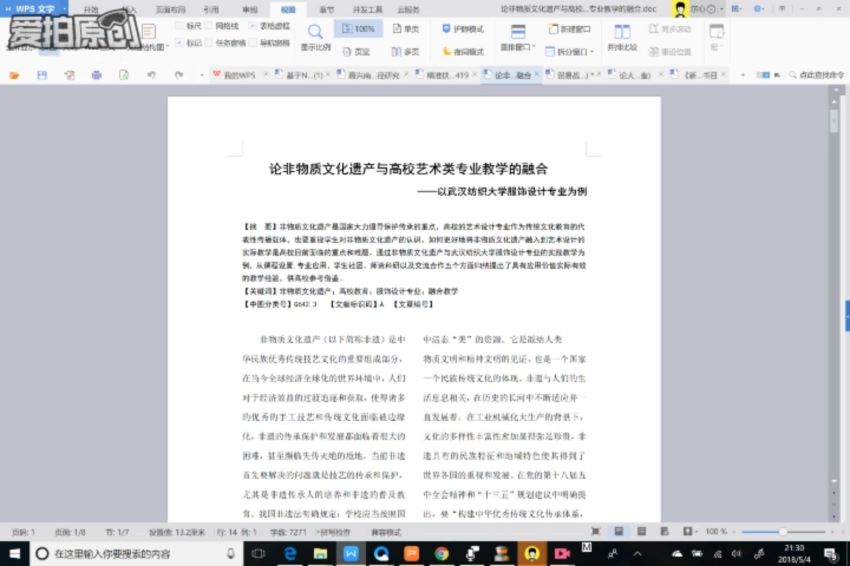
Task: Open Google Chrome from taskbar
Action: point(441,554)
